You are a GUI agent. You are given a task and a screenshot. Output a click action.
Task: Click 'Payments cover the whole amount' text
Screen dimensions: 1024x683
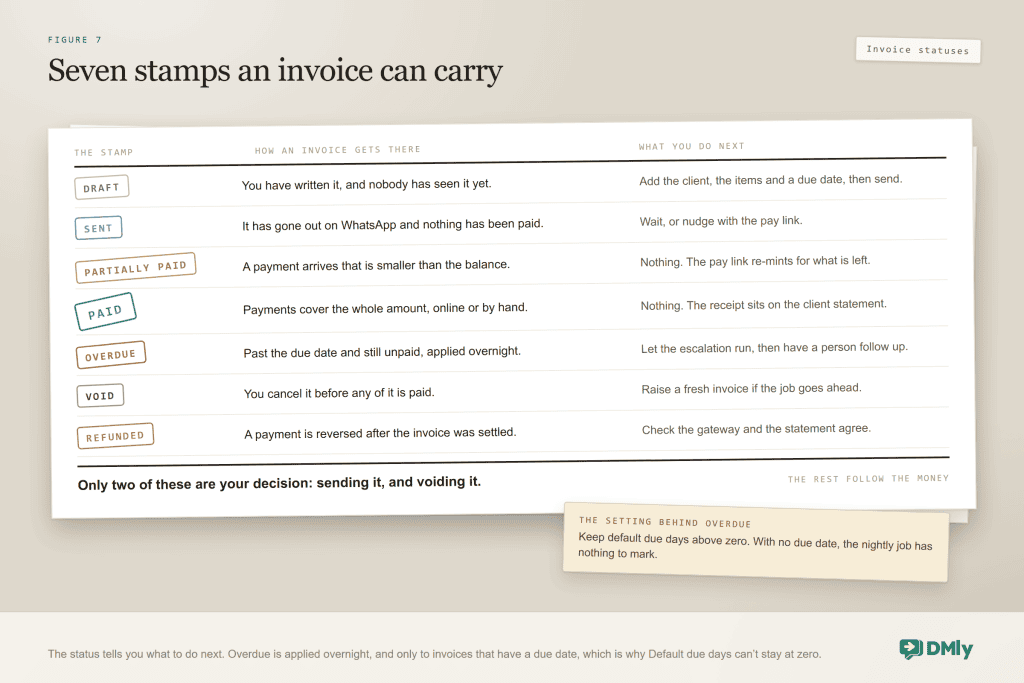coord(385,308)
